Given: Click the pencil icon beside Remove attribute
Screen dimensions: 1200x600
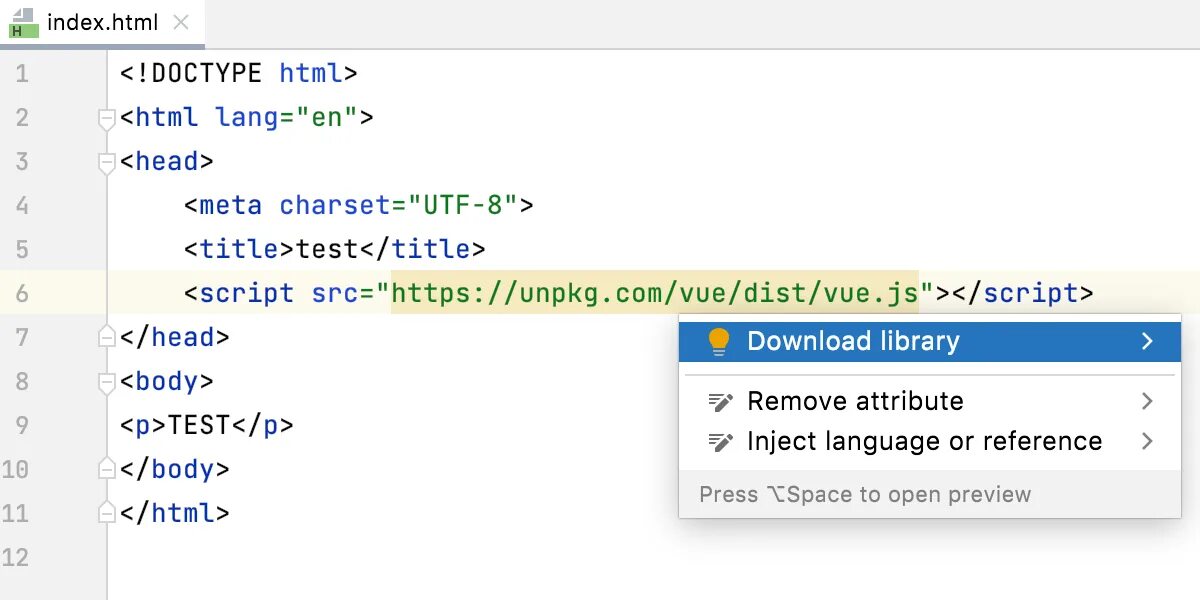Looking at the screenshot, I should coord(720,402).
